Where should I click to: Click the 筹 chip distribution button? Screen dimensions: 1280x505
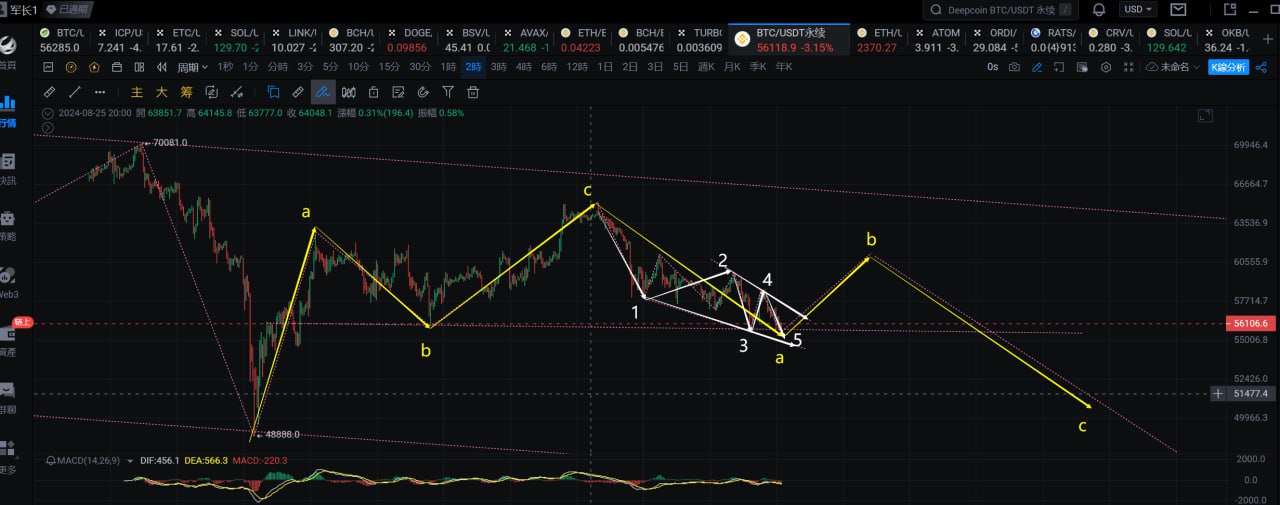(186, 92)
